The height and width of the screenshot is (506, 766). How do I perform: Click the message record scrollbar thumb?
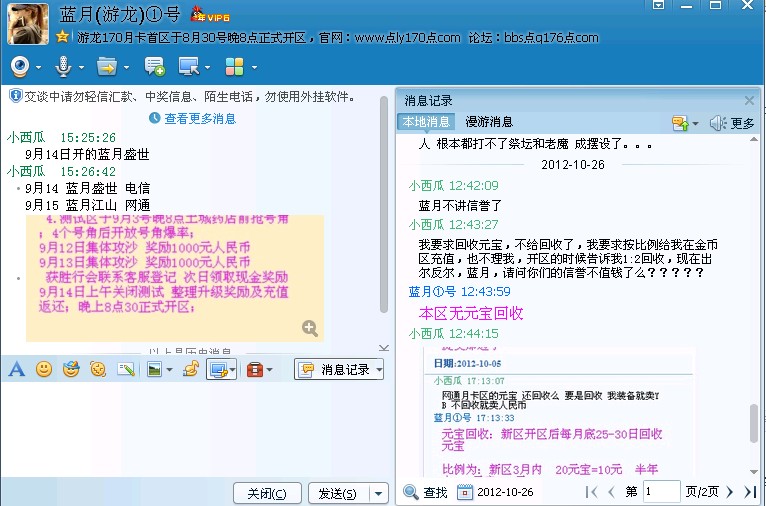(754, 423)
